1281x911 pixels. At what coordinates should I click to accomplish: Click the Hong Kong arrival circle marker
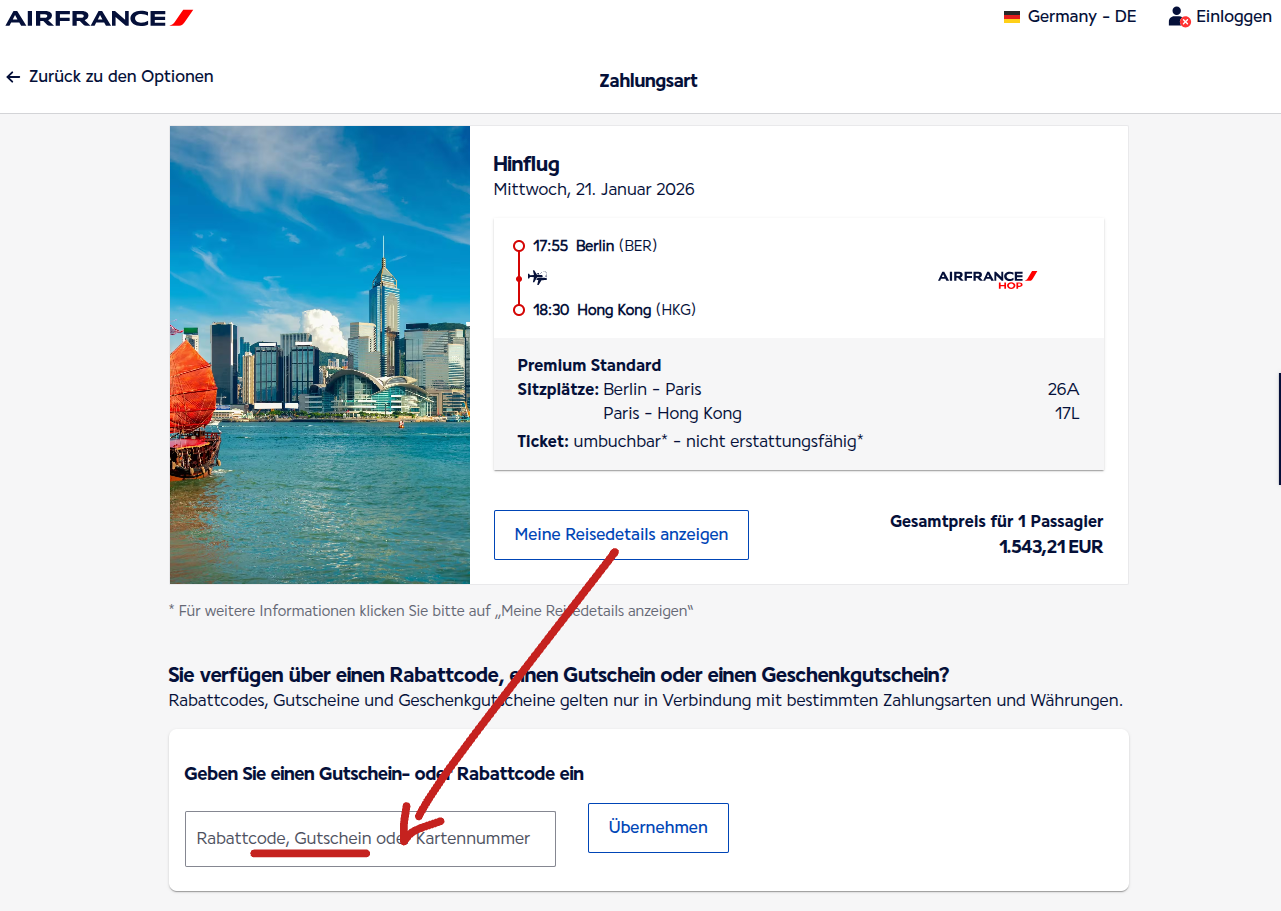tap(518, 310)
